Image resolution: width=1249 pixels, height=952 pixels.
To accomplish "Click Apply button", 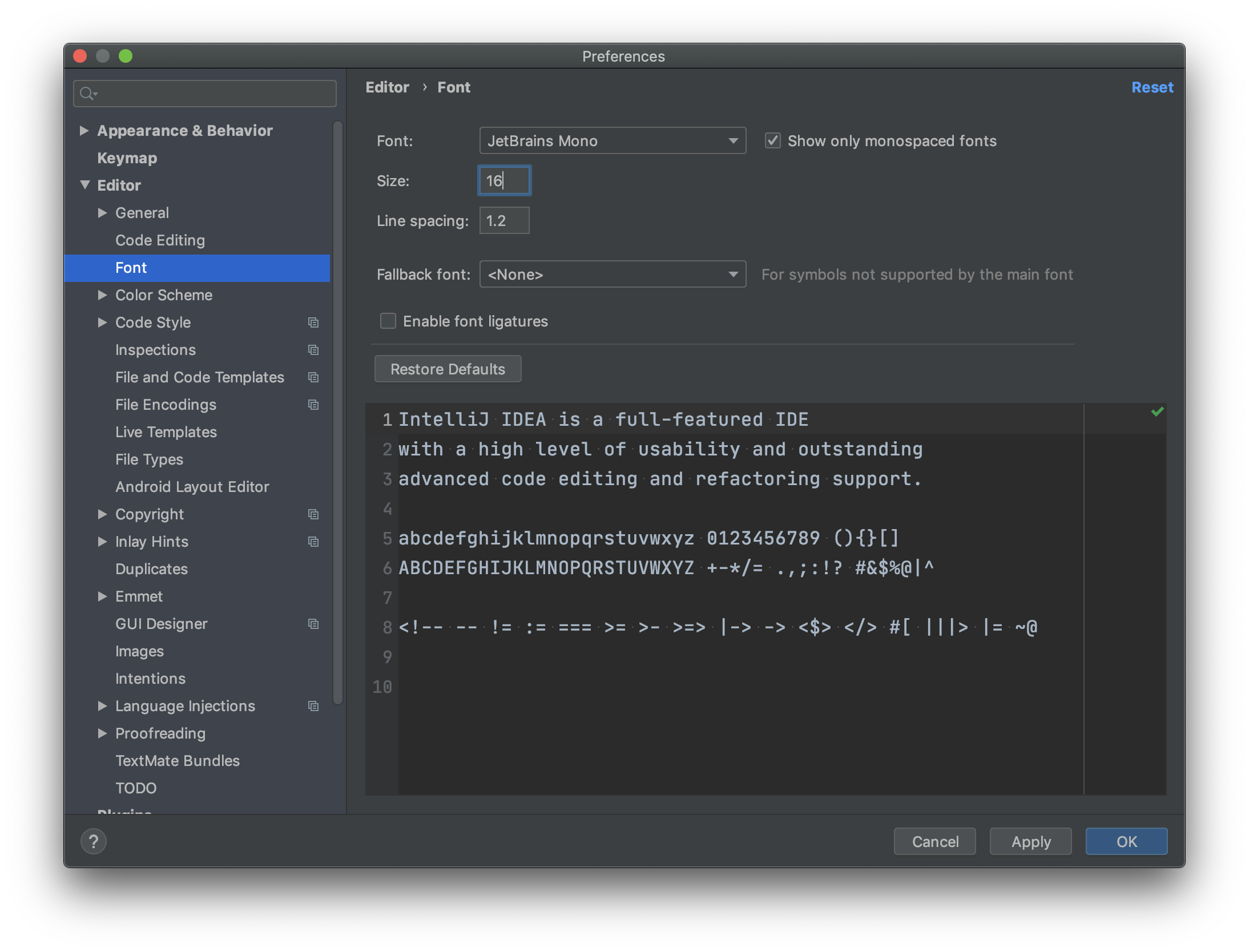I will [1031, 841].
